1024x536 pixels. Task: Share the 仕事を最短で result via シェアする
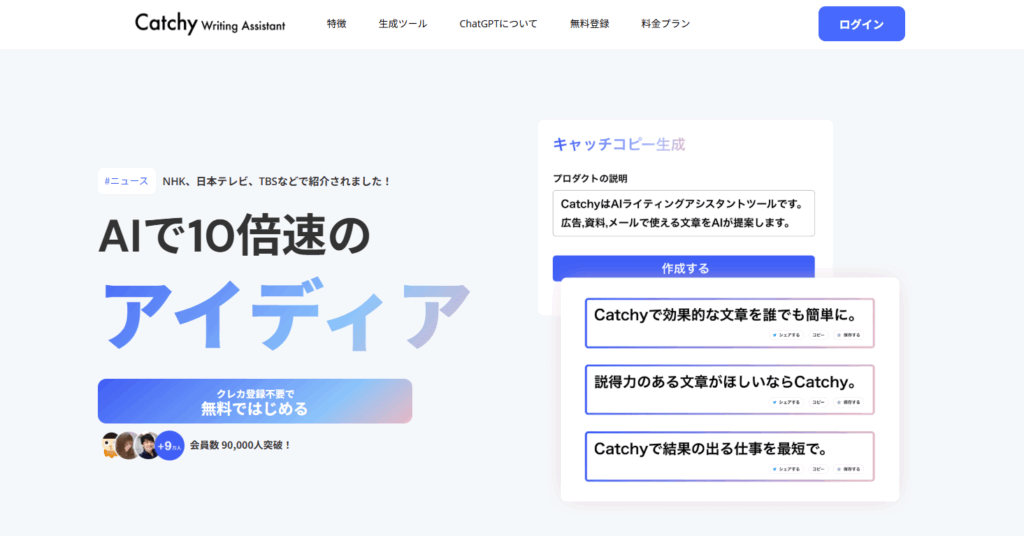[x=786, y=469]
